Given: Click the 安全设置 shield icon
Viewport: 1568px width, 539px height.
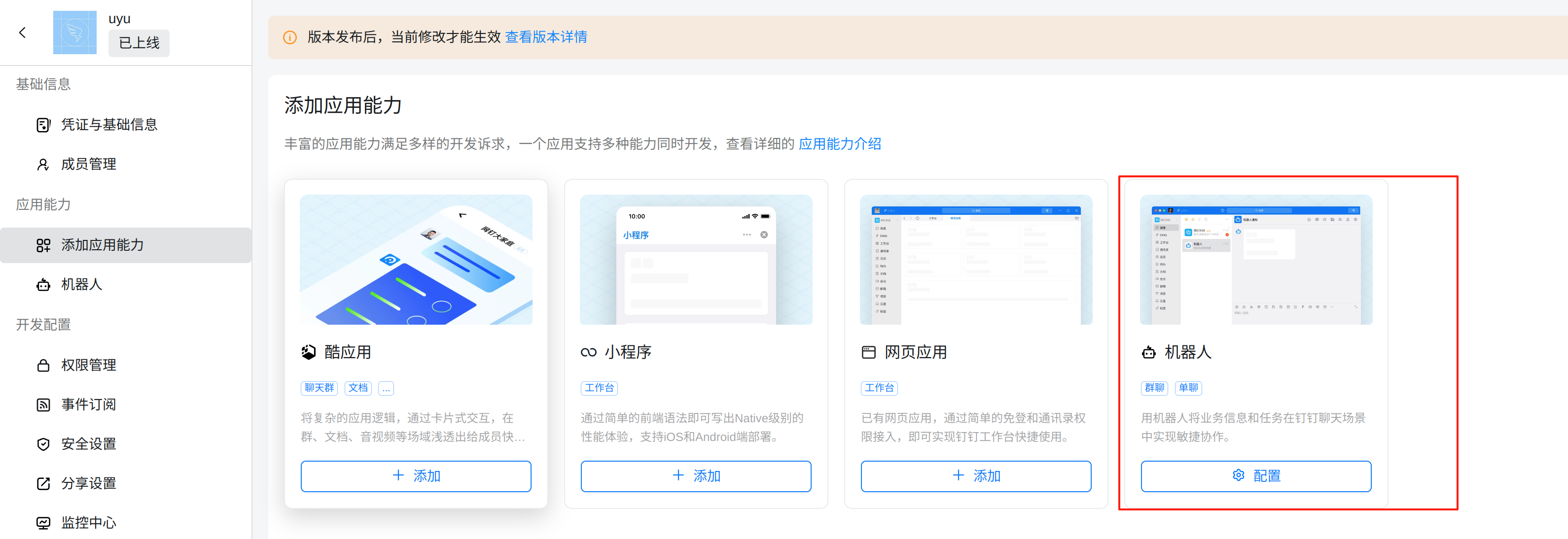Looking at the screenshot, I should coord(43,444).
